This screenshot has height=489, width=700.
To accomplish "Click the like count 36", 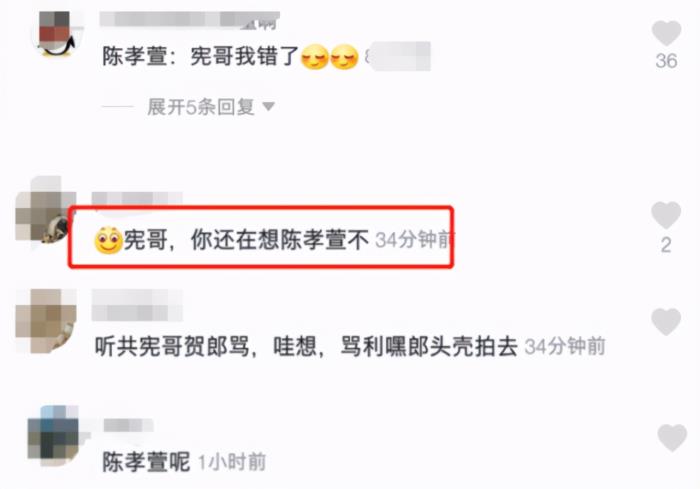I will click(x=667, y=61).
